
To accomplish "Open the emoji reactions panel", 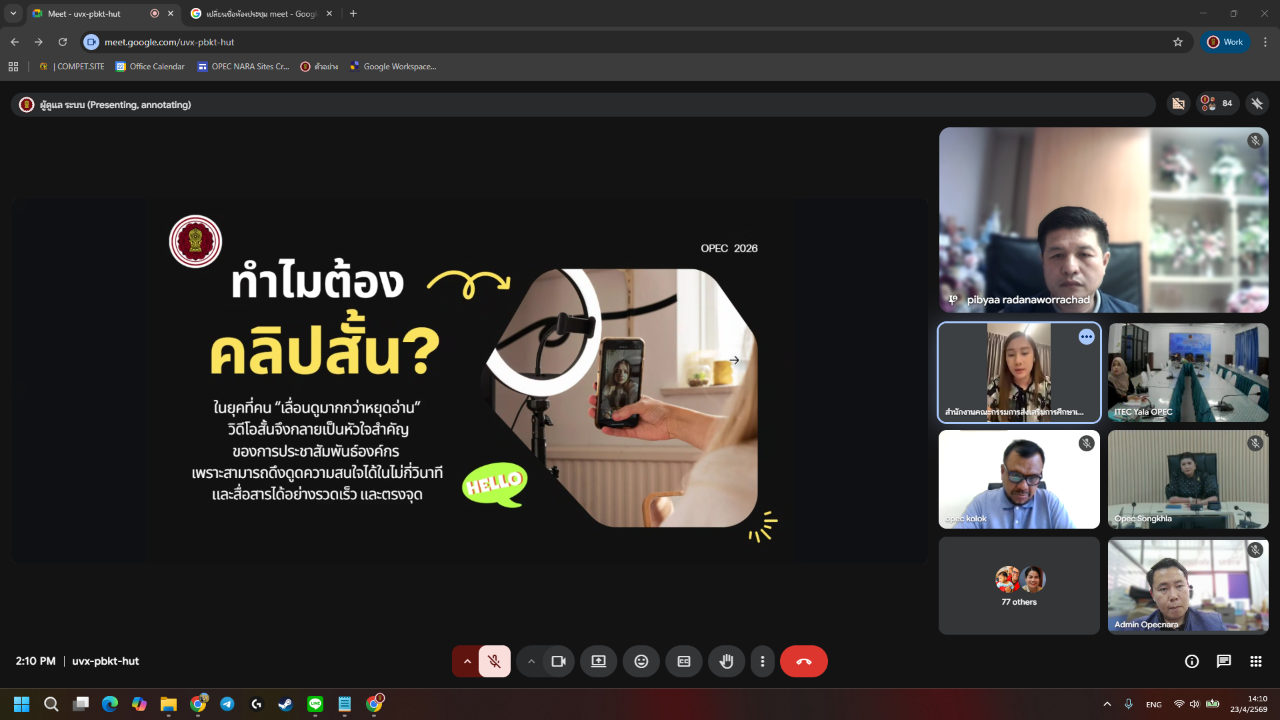I will pyautogui.click(x=641, y=661).
